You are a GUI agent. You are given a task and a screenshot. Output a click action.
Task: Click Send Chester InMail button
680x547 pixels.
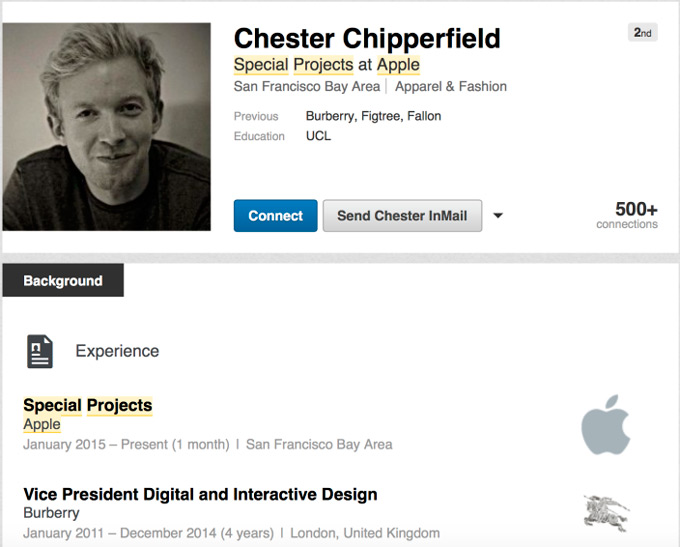pos(402,216)
